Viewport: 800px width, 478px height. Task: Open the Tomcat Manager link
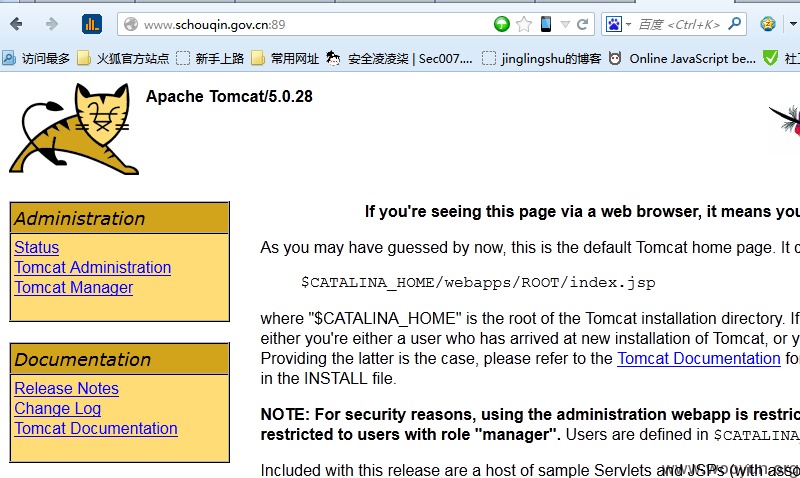click(74, 288)
